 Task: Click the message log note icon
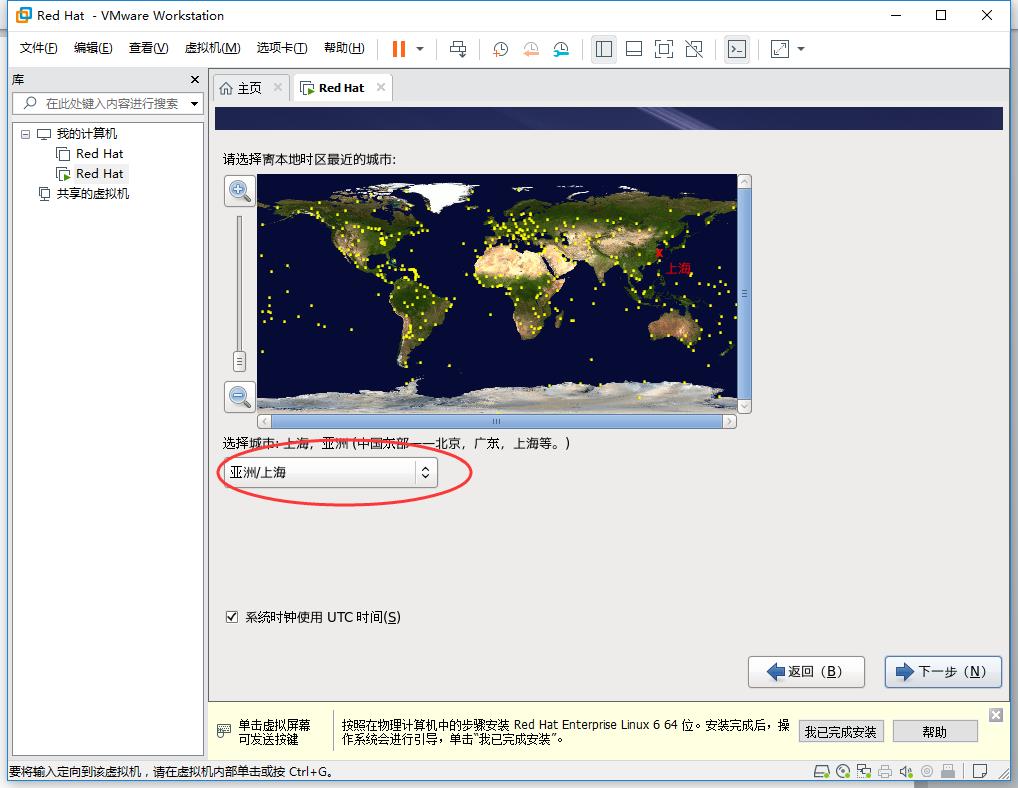click(980, 771)
